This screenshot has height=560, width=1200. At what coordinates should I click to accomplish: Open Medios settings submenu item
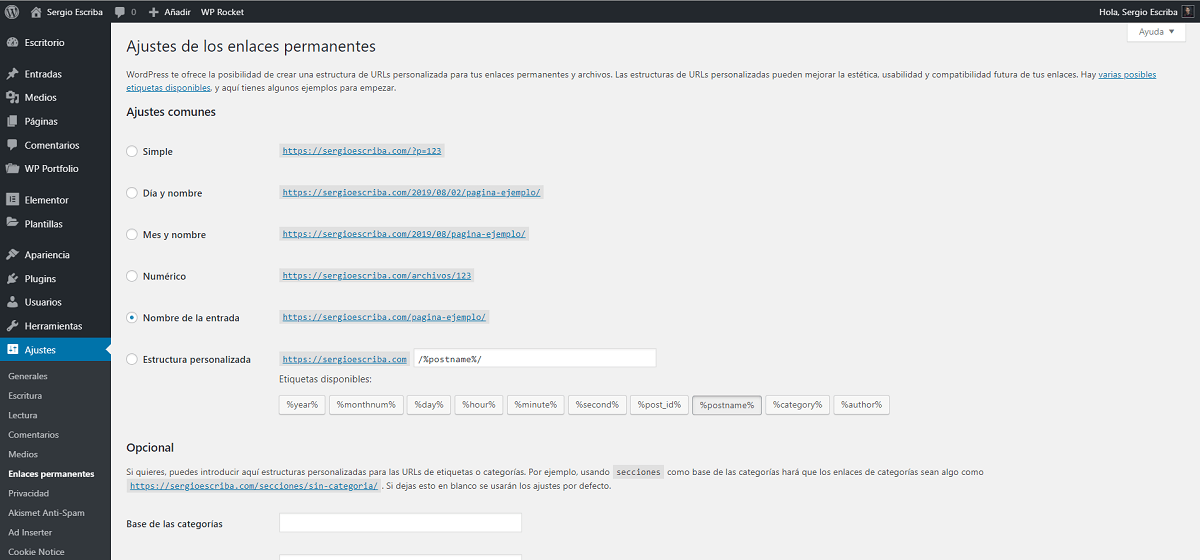[23, 455]
